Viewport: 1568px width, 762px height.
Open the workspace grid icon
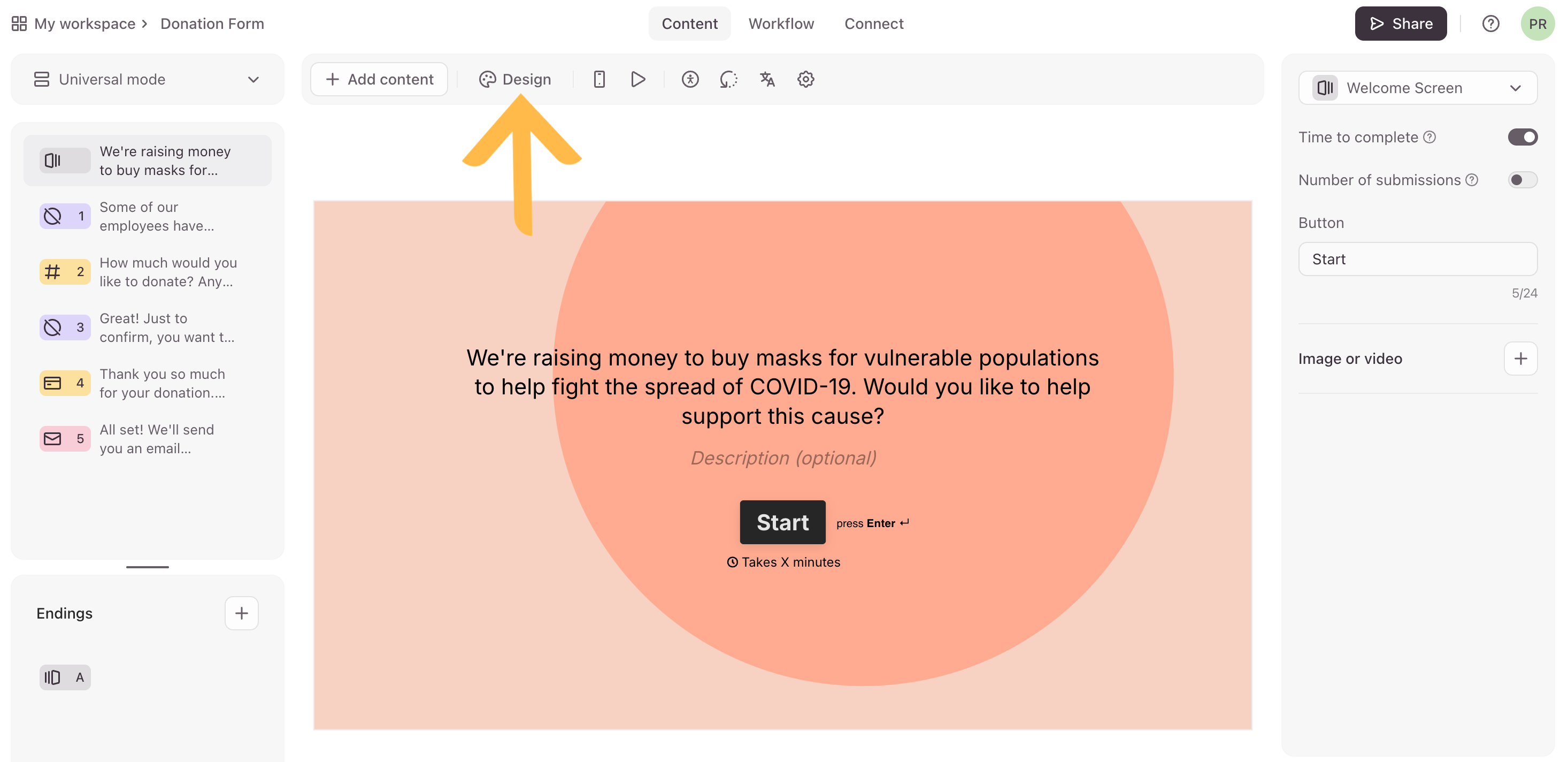19,24
